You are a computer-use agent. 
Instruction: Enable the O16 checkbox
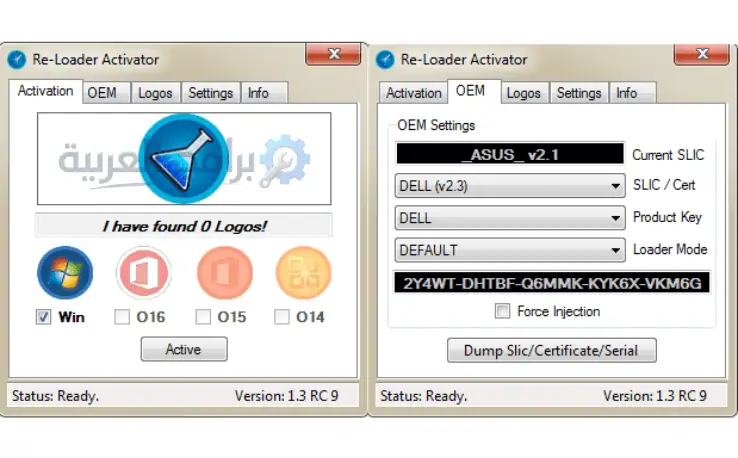pos(122,317)
